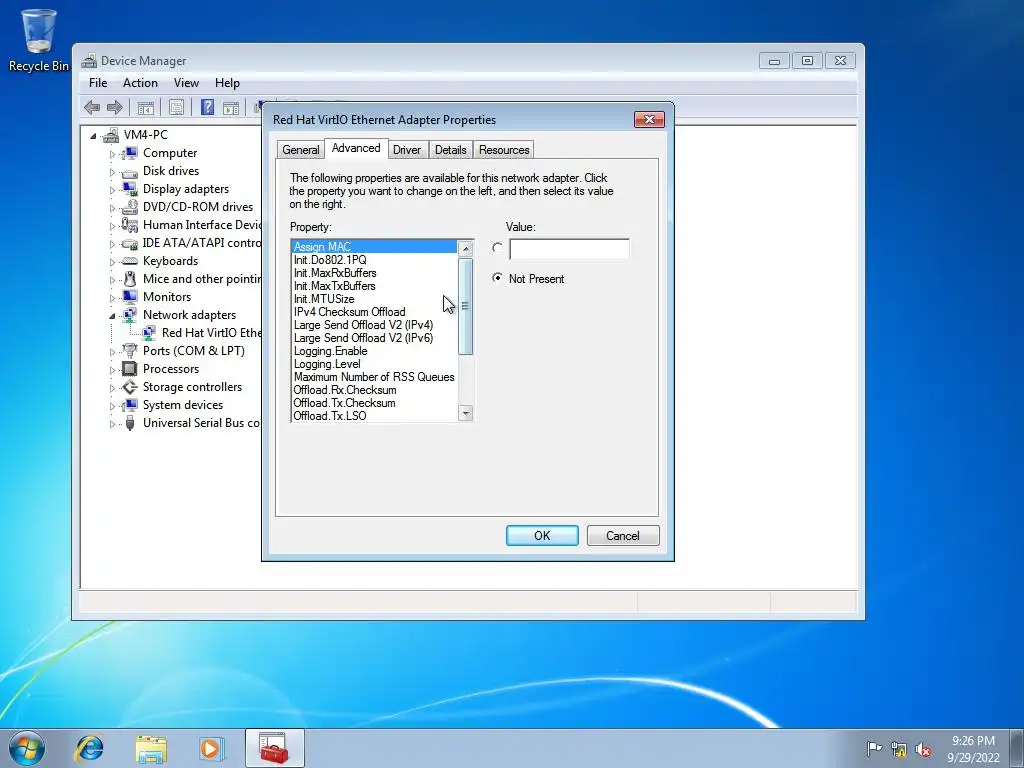Expand the Processors node
Viewport: 1024px width, 768px height.
(x=112, y=370)
